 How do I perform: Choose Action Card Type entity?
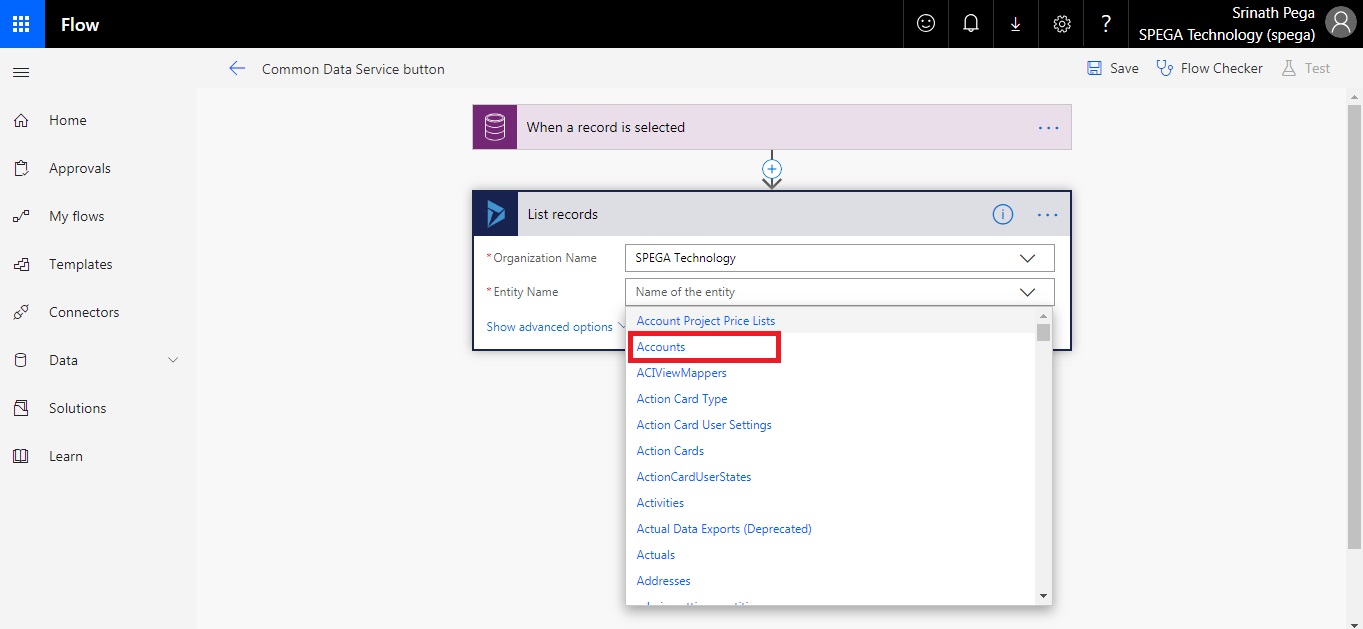click(x=681, y=399)
